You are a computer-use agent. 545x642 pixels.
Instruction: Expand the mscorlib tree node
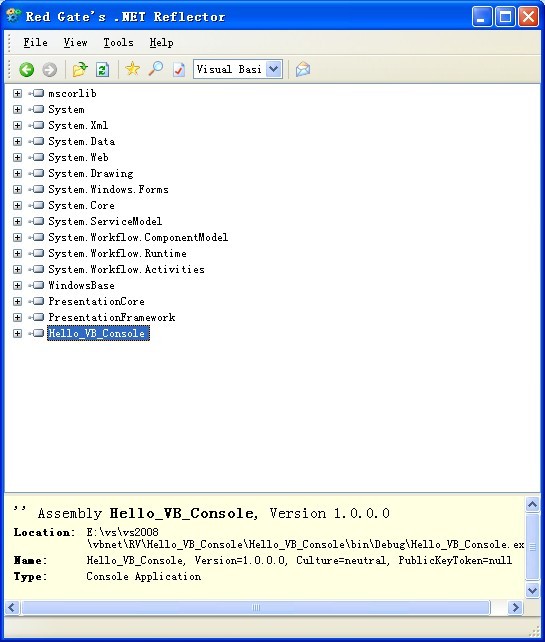click(17, 93)
